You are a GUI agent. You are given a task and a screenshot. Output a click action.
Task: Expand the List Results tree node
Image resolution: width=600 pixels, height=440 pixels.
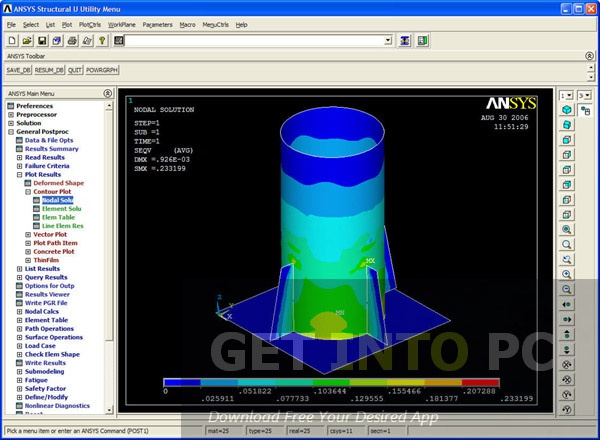click(x=19, y=269)
